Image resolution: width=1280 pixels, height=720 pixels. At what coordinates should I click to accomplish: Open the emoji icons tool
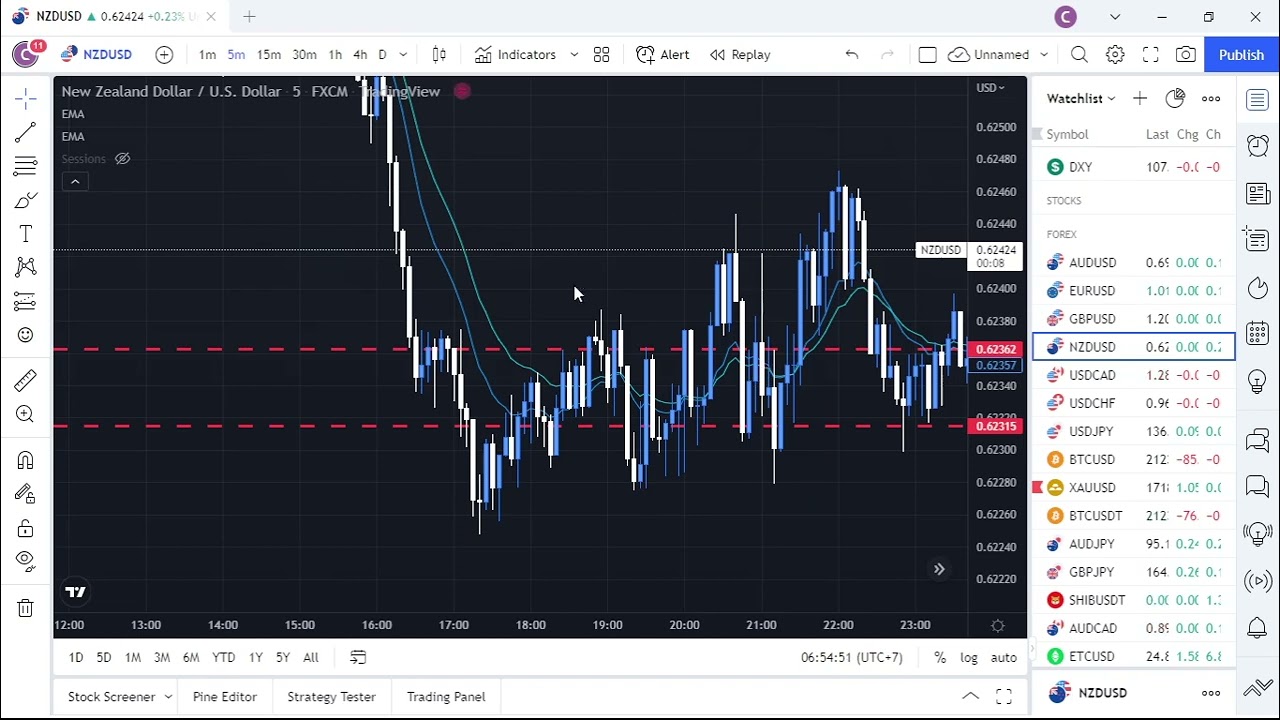pos(26,335)
